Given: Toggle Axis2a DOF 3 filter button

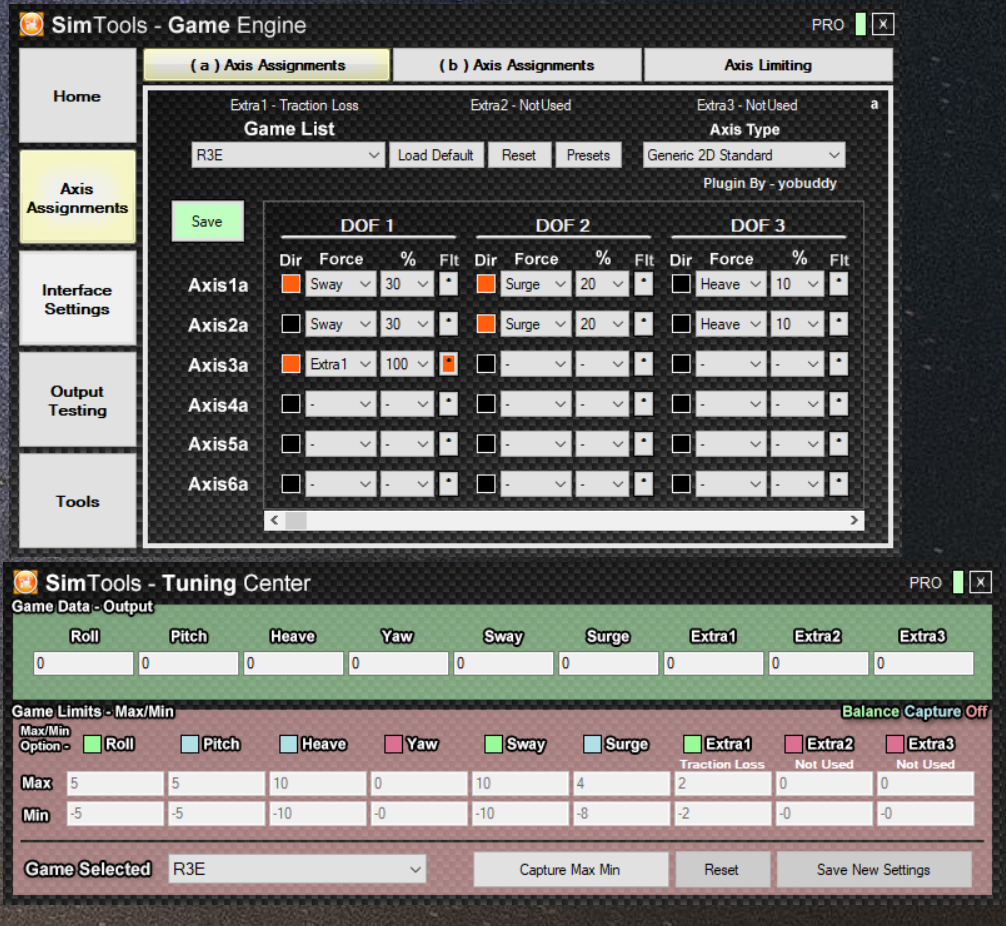Looking at the screenshot, I should (x=839, y=324).
